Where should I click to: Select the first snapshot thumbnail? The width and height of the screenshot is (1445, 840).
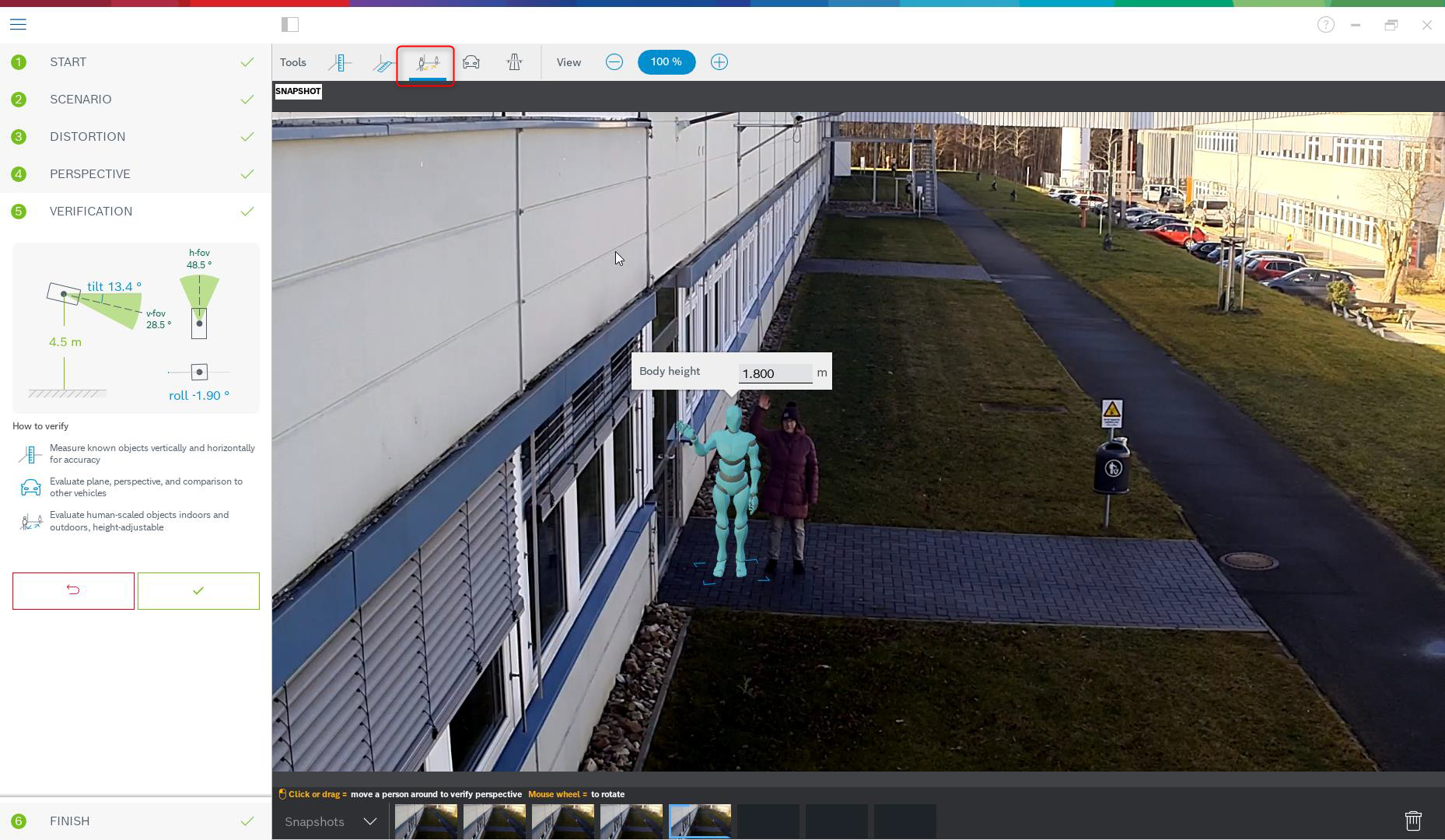tap(426, 821)
